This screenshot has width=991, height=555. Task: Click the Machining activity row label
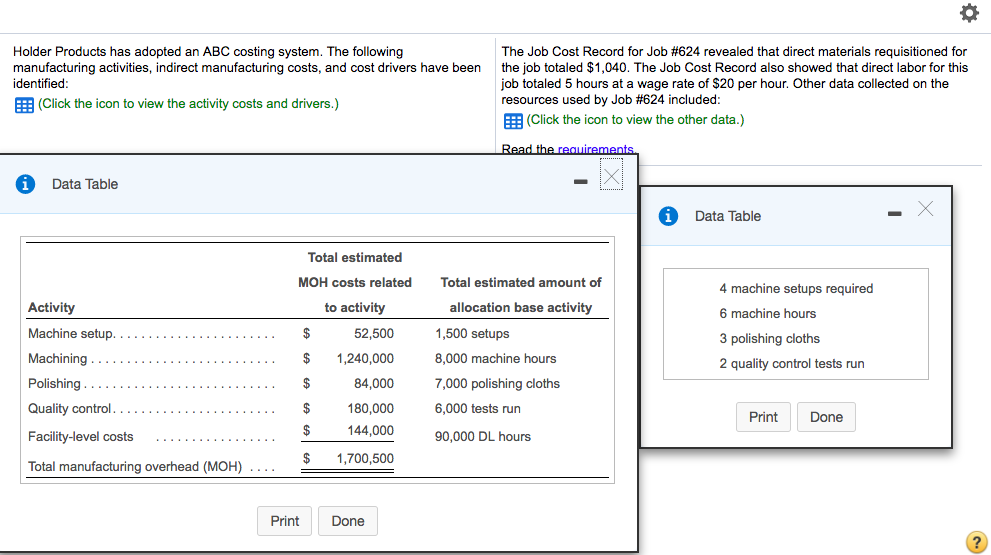pos(58,359)
